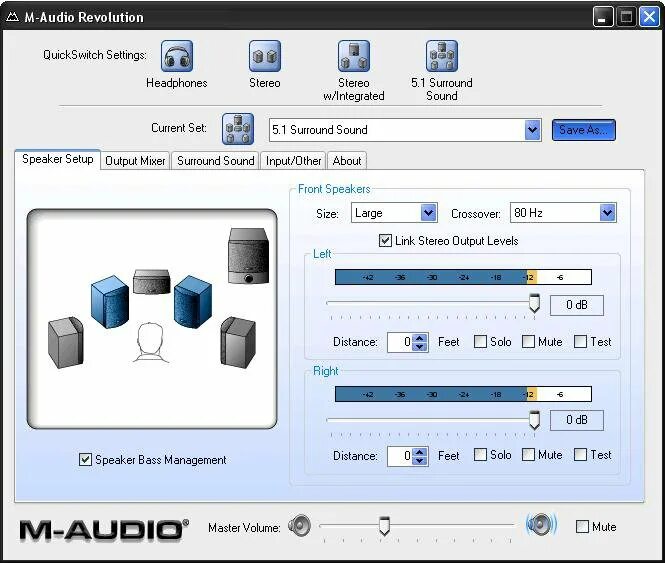Viewport: 665px width, 563px height.
Task: Click the loud master volume speaker icon
Action: pos(541,525)
